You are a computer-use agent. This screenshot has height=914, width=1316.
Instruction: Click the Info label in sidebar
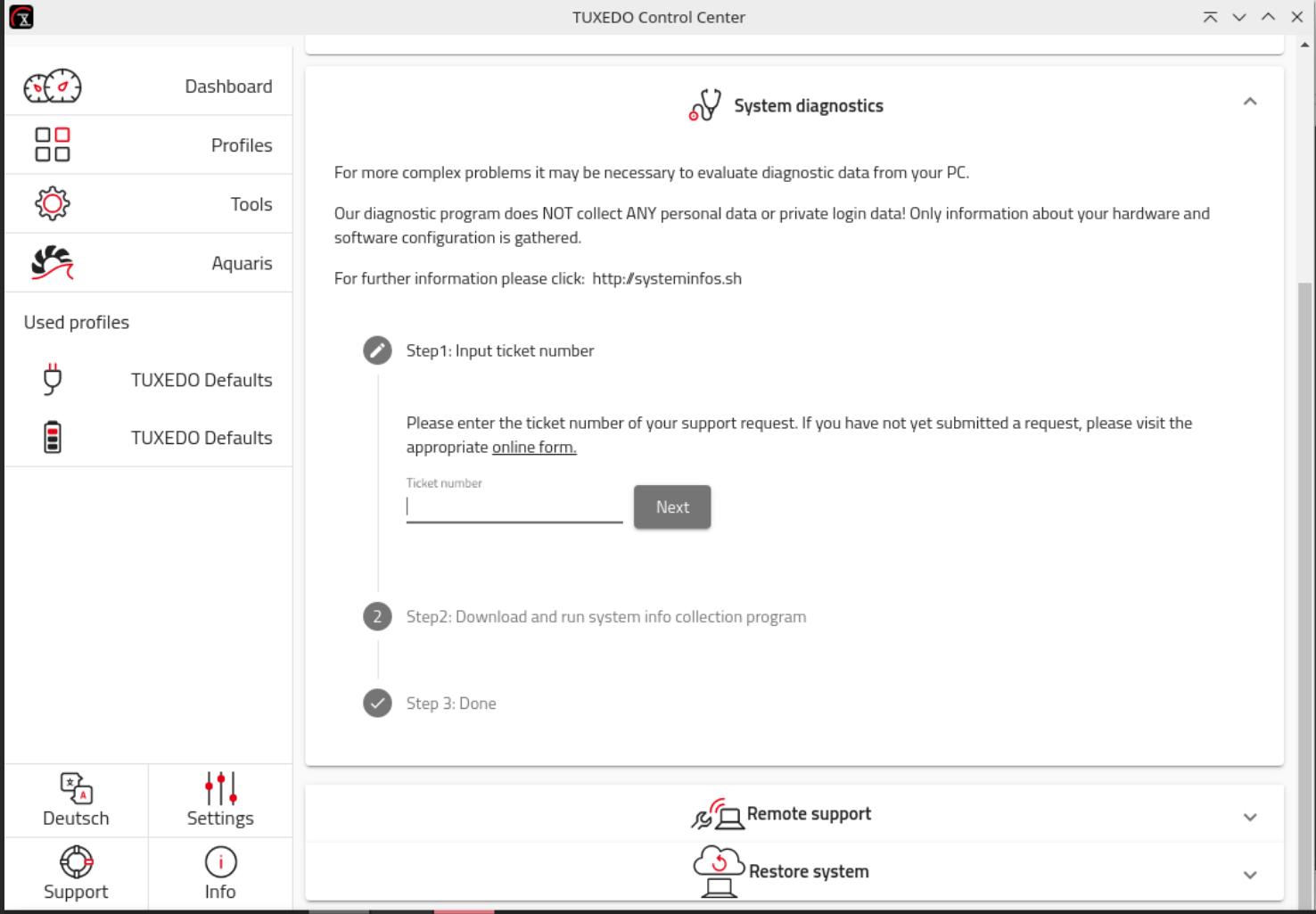pos(220,892)
